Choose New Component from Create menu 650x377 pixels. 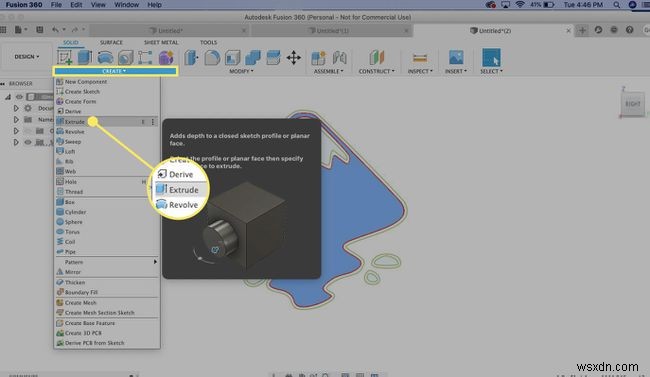107,82
